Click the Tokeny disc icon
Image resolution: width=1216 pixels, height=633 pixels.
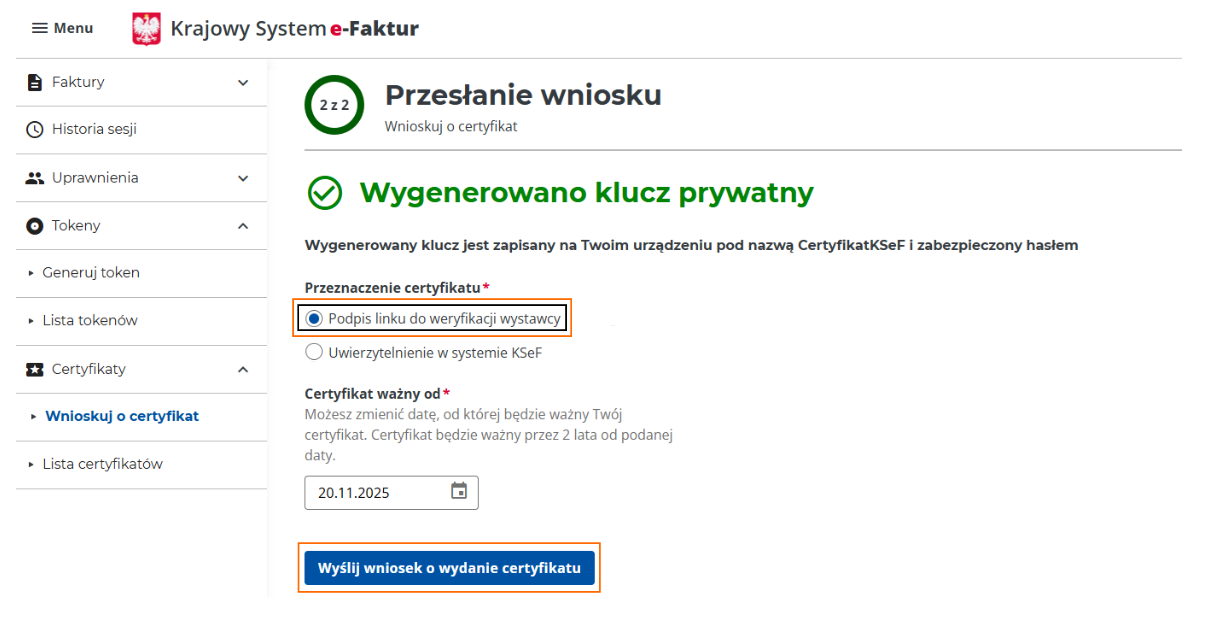coord(35,226)
